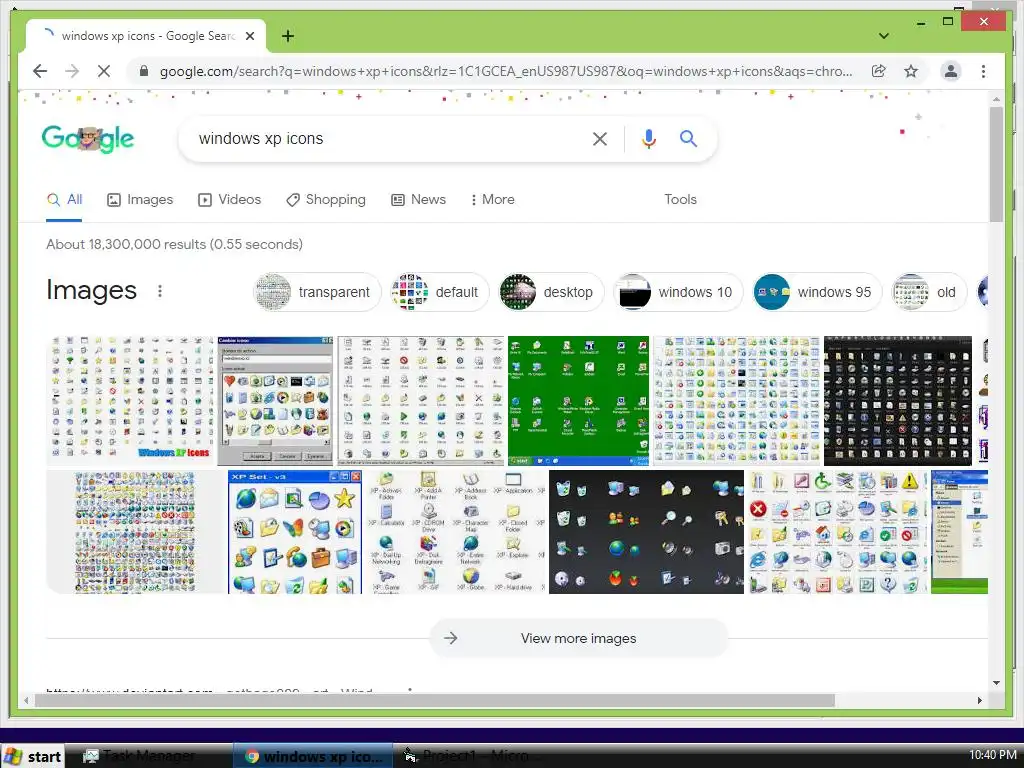
Task: Open the tab search chevron
Action: tap(884, 36)
